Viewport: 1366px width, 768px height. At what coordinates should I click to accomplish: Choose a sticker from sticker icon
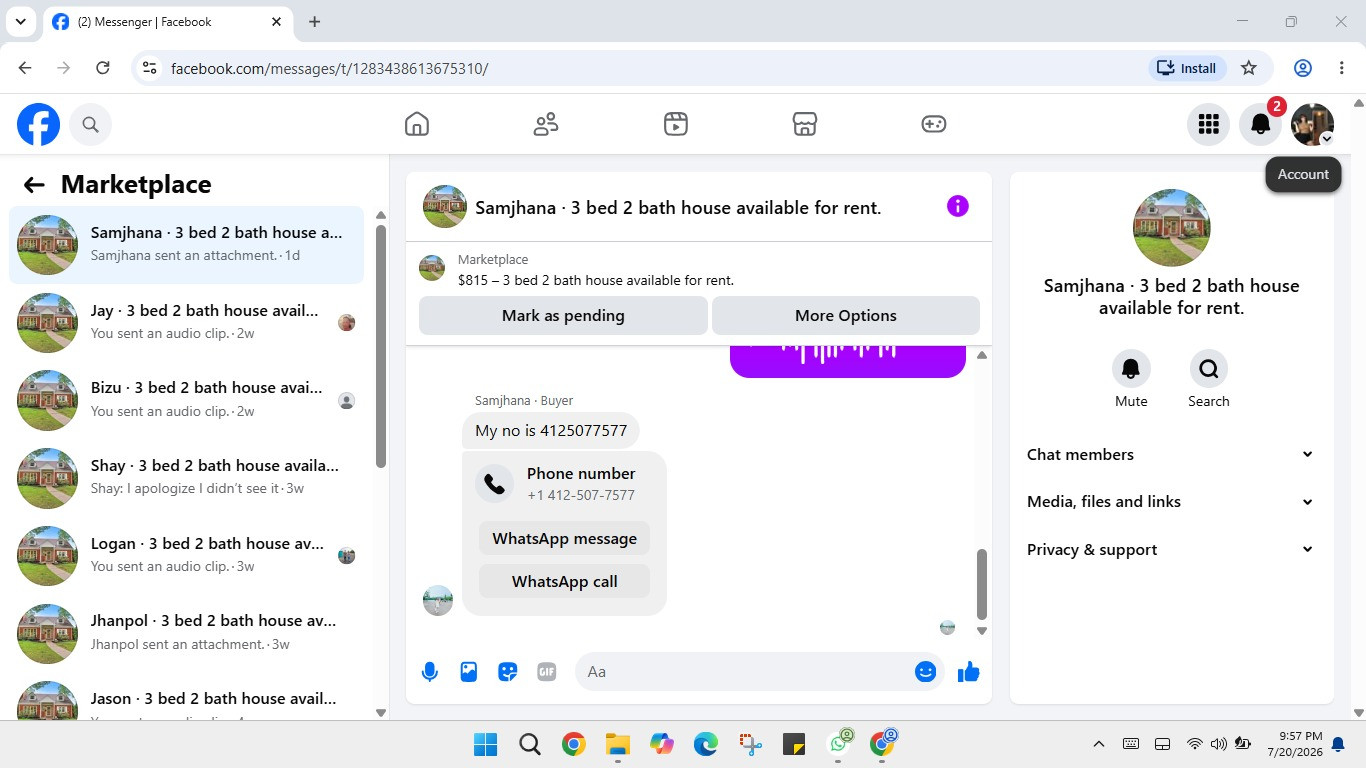508,672
